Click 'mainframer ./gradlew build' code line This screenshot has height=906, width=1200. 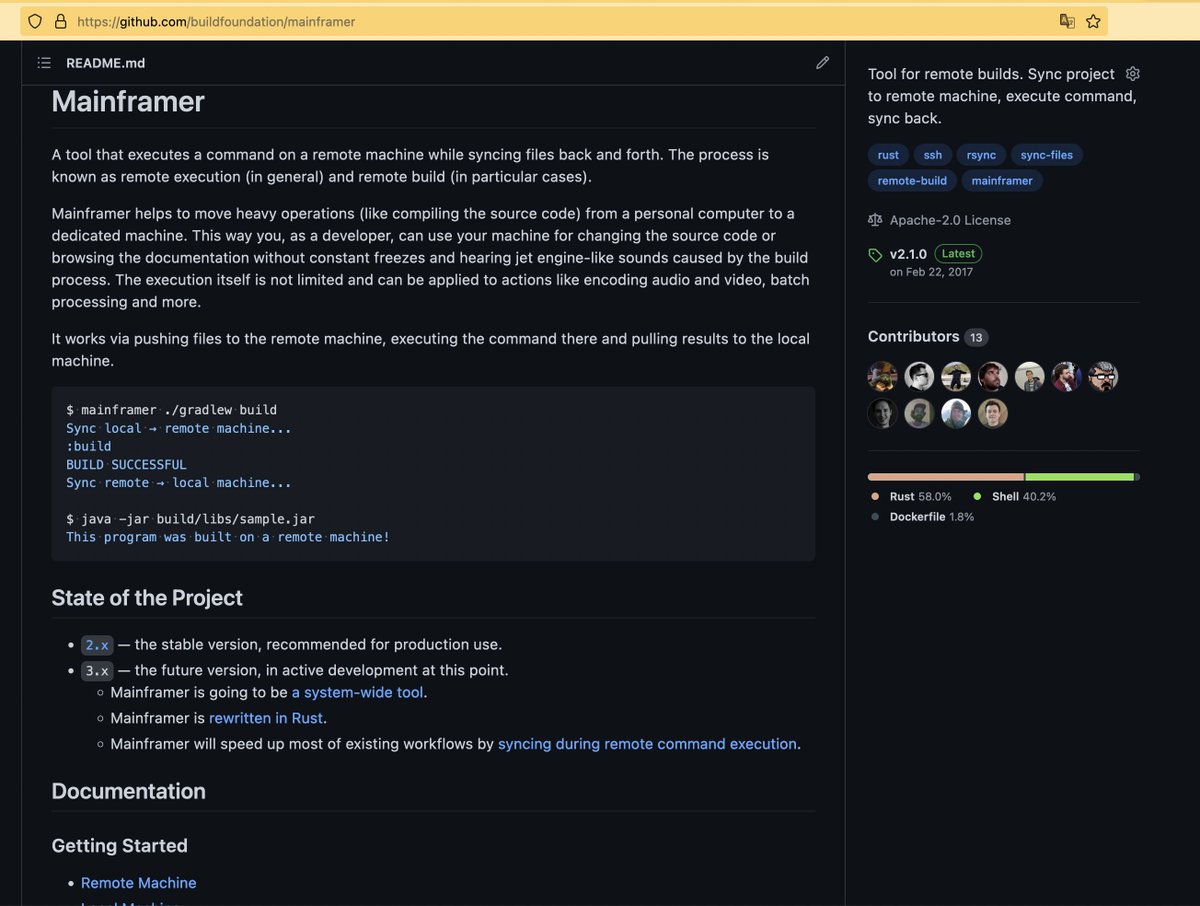[172, 410]
